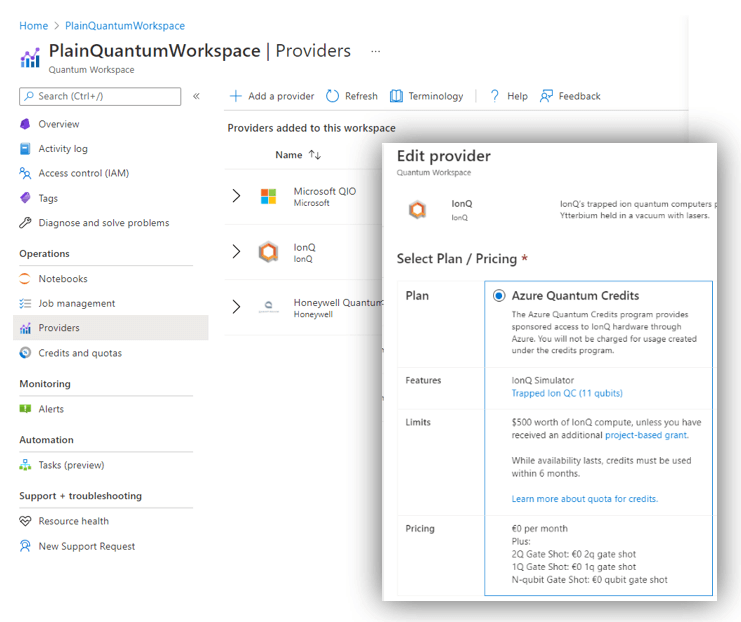Open the more options ellipsis menu

click(x=376, y=51)
